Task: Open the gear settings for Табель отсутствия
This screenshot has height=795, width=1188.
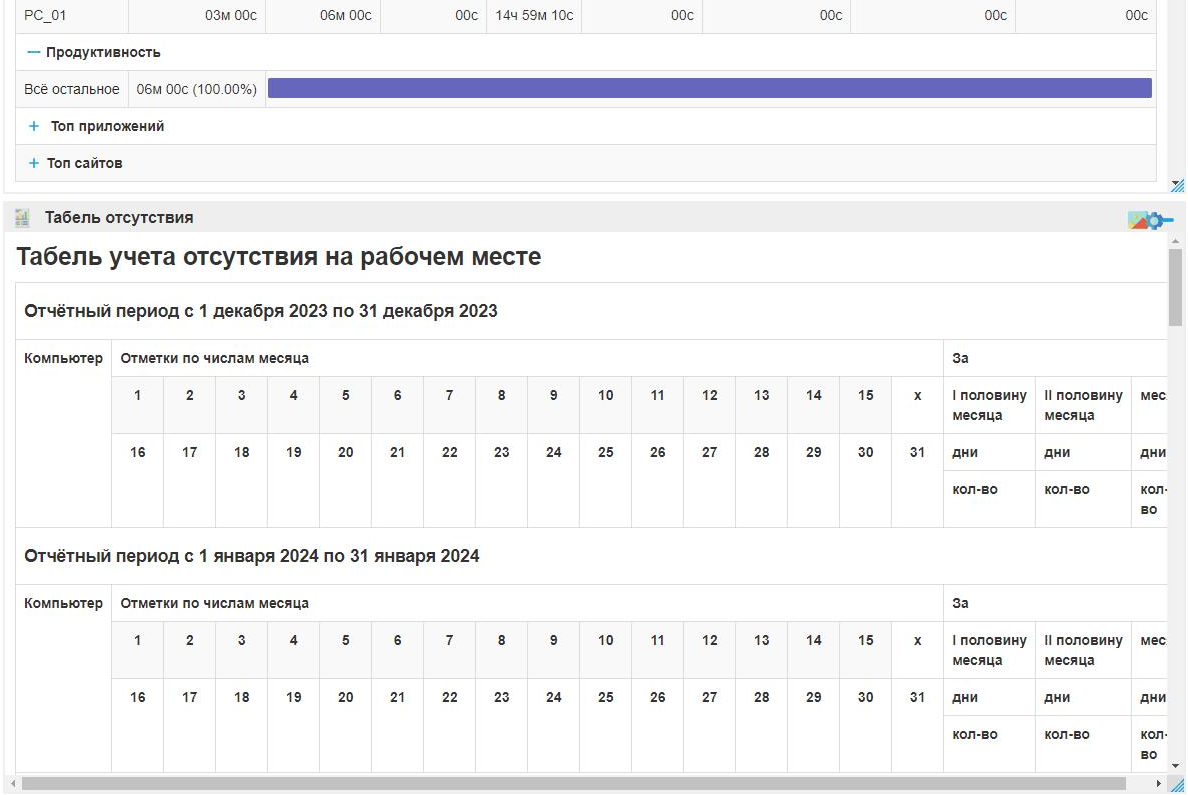Action: pyautogui.click(x=1154, y=220)
